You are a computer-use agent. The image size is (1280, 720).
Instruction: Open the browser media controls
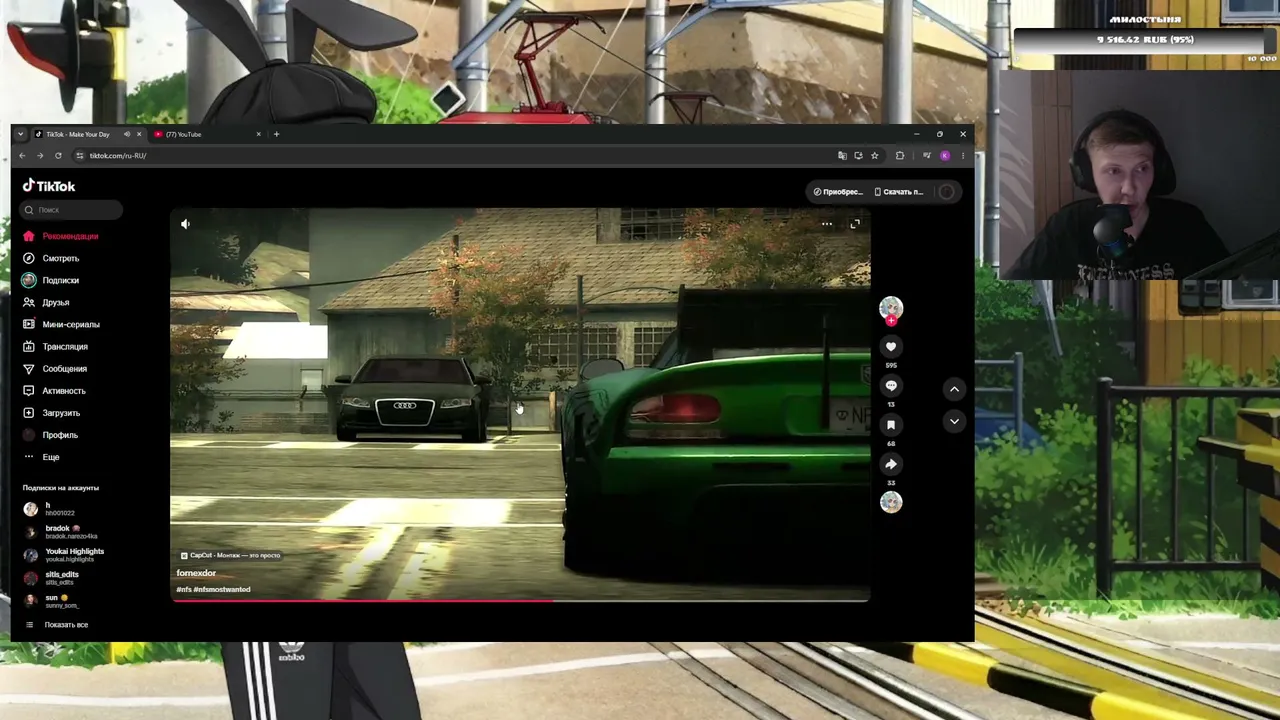click(927, 156)
